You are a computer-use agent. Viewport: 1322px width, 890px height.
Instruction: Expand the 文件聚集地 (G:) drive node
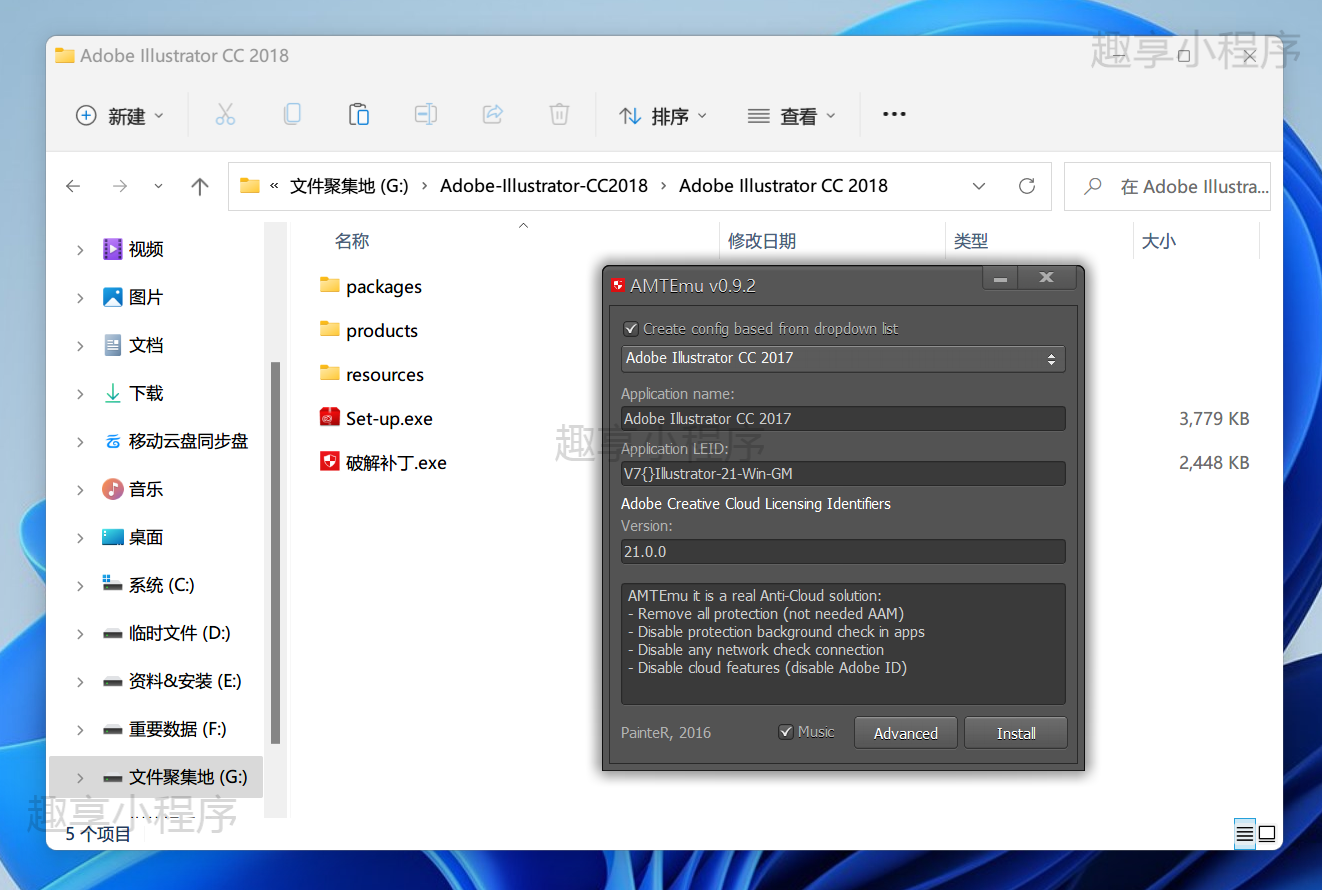click(80, 778)
